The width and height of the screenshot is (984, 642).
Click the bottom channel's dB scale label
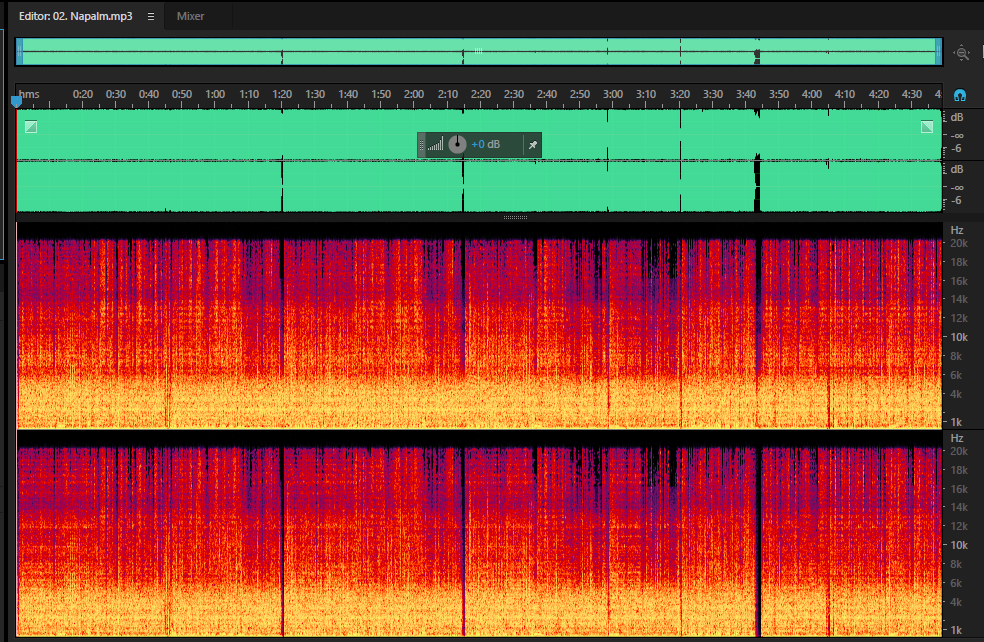(x=957, y=169)
